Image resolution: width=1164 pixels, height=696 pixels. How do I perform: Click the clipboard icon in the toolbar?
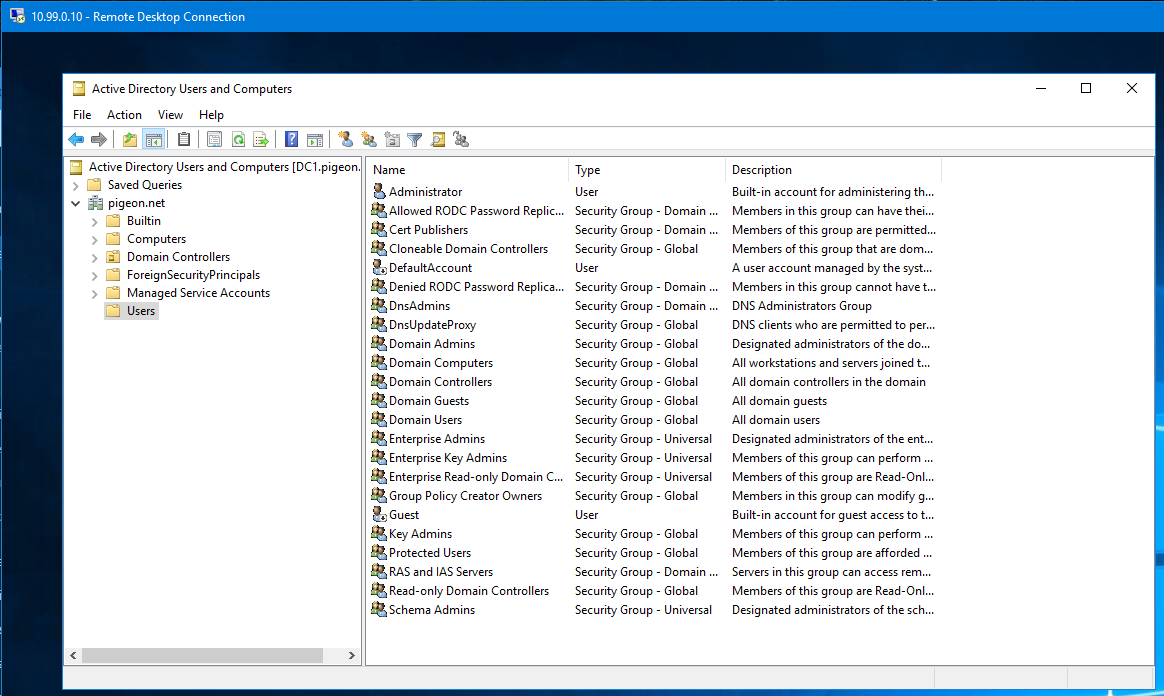point(183,139)
